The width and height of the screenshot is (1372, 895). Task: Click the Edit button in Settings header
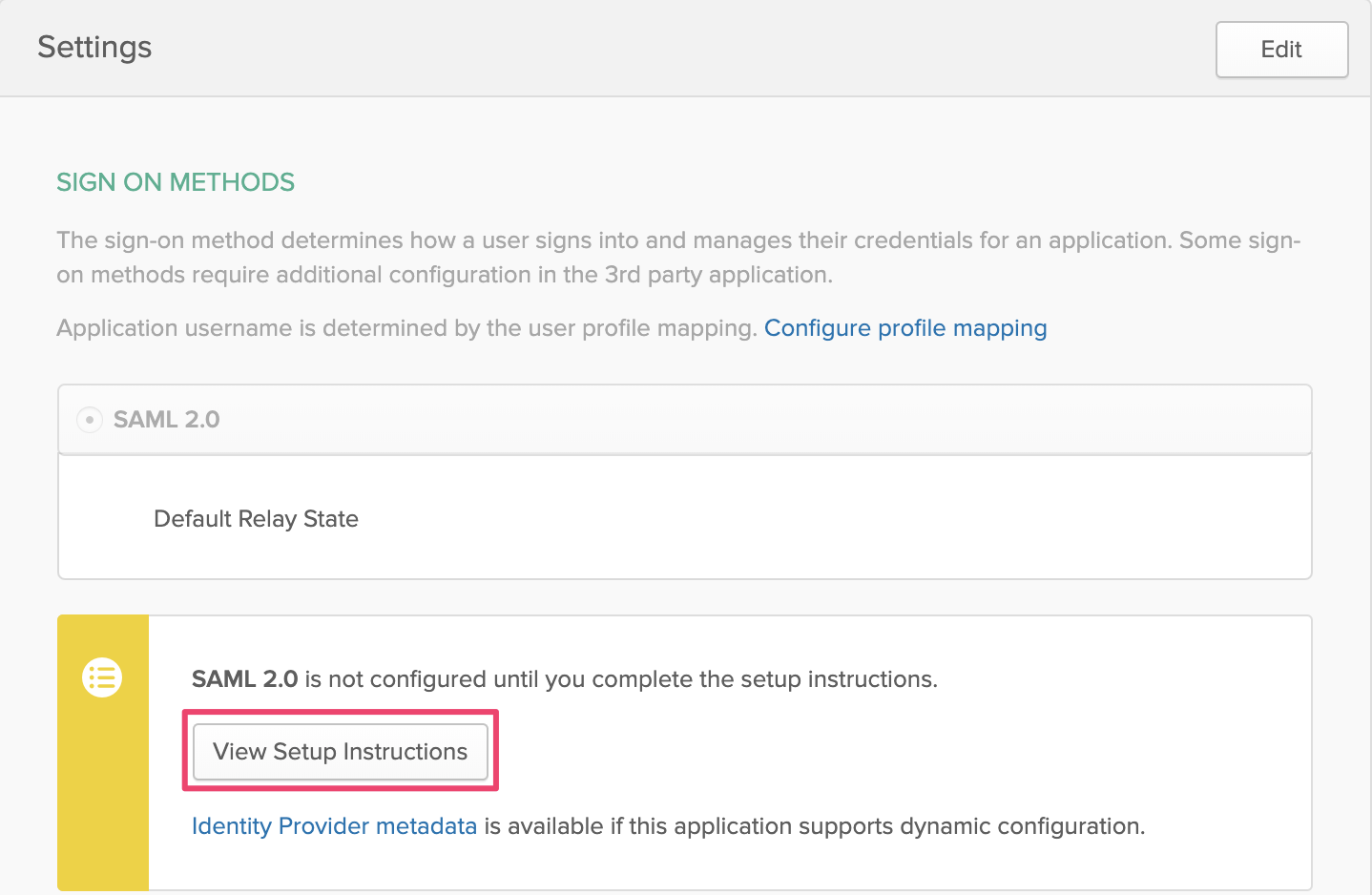pos(1281,50)
